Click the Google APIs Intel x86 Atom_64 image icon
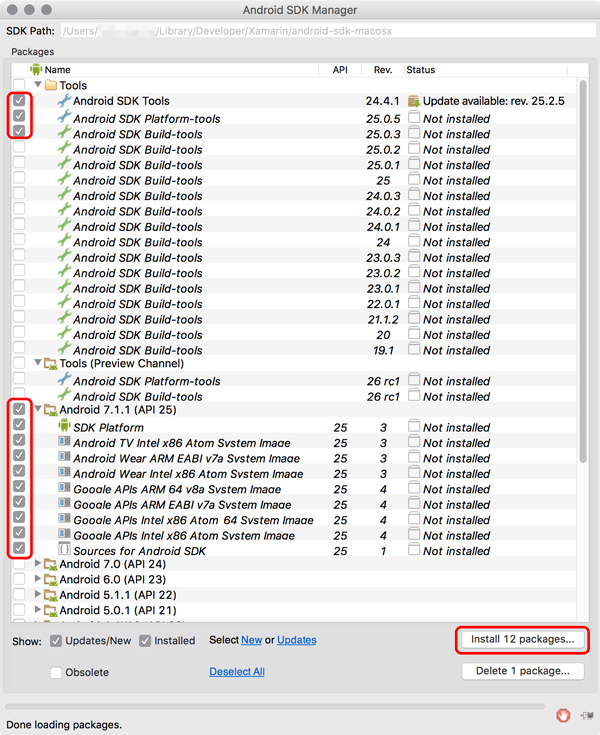Image resolution: width=600 pixels, height=735 pixels. click(64, 519)
